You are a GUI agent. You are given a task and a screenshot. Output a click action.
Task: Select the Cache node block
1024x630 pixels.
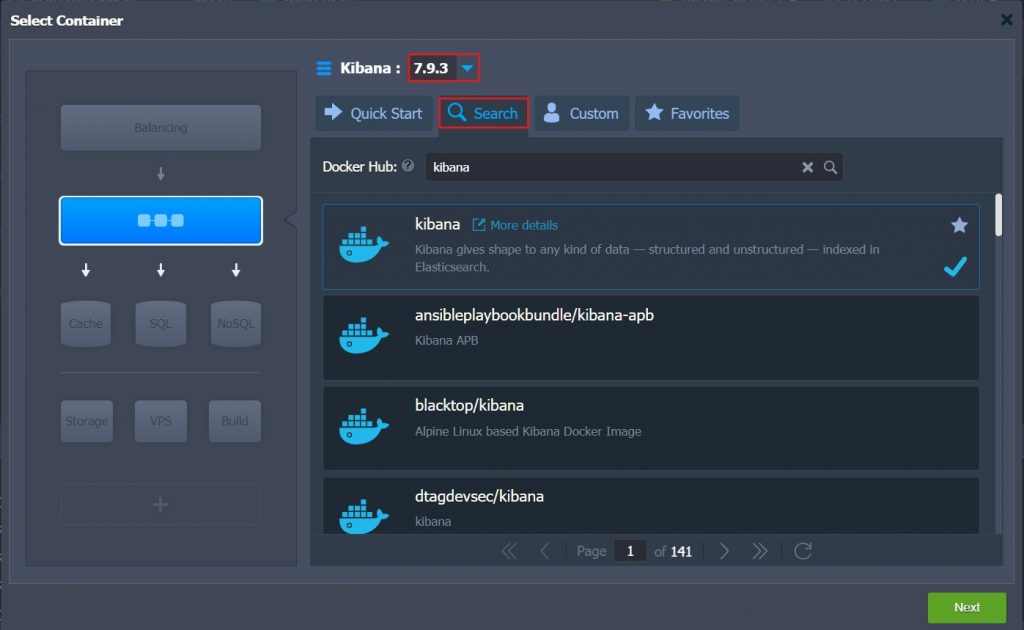86,323
